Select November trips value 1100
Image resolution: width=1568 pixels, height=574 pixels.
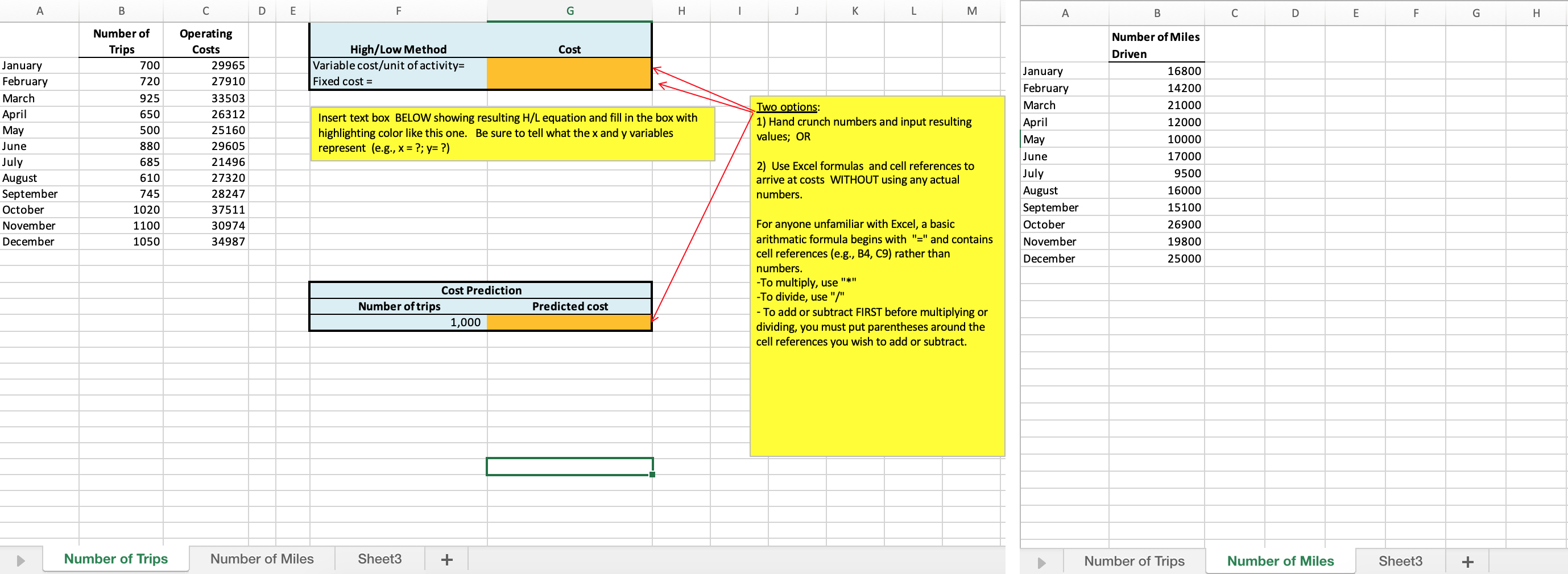(121, 226)
